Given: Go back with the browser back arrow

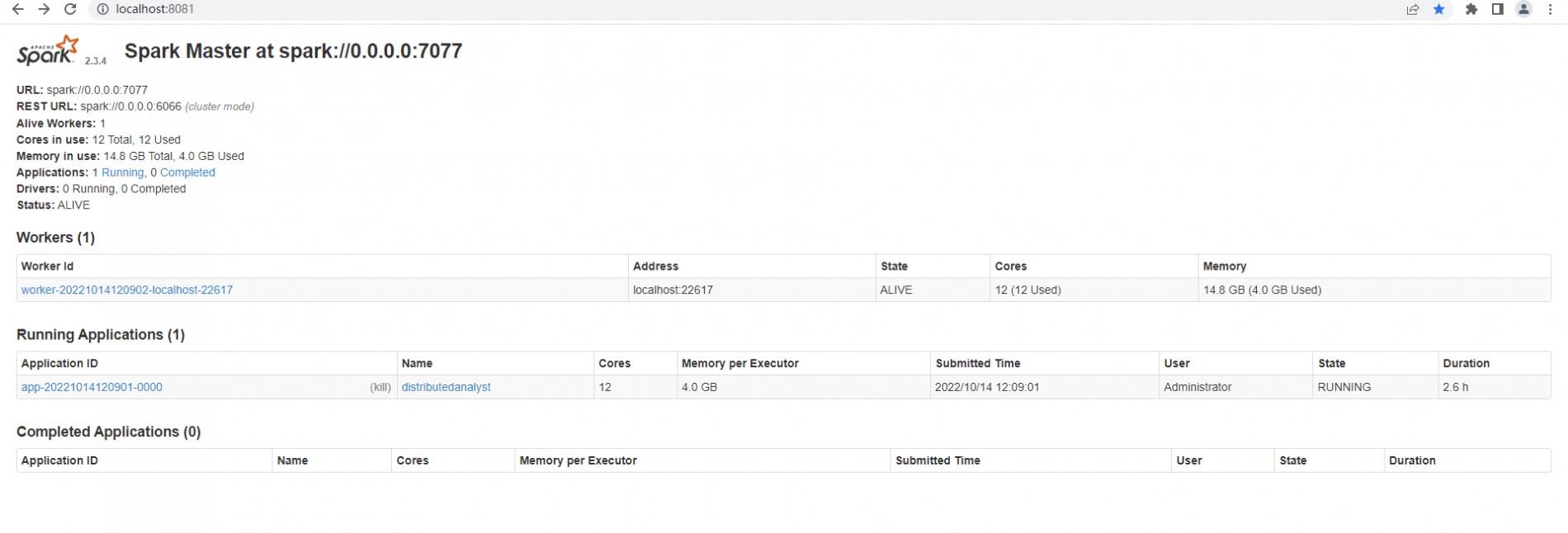Looking at the screenshot, I should pos(17,9).
